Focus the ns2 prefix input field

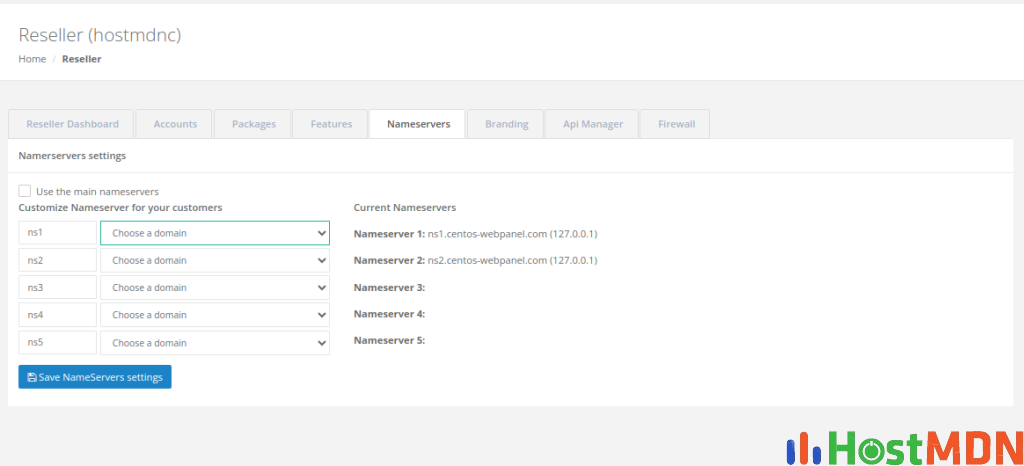57,260
